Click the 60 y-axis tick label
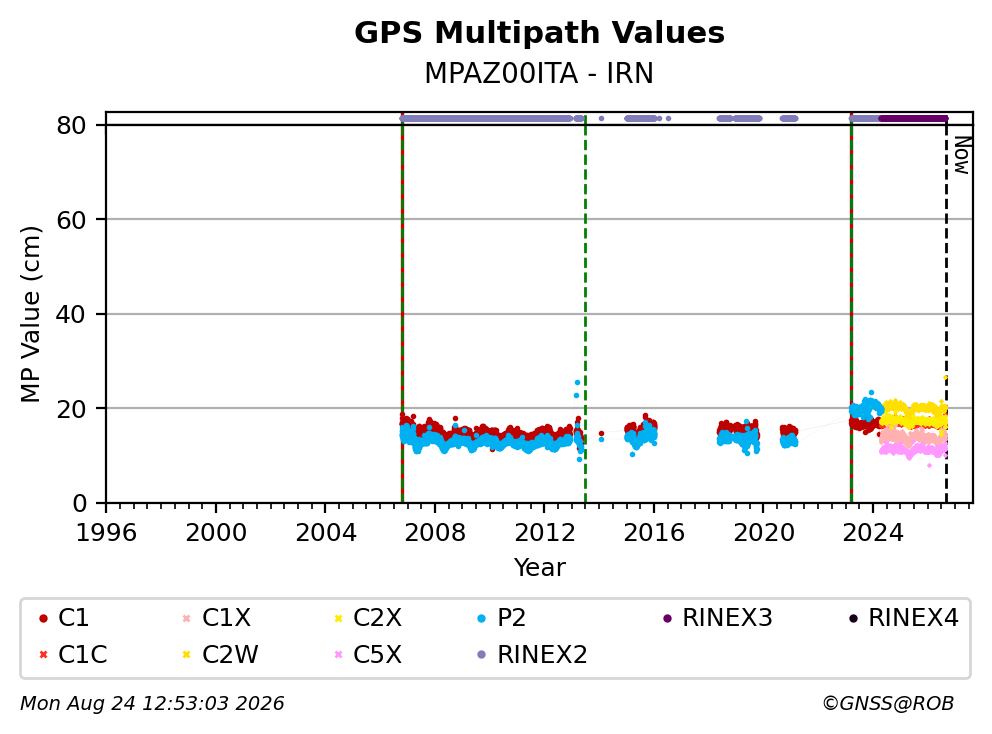The height and width of the screenshot is (734, 992). coord(71,220)
